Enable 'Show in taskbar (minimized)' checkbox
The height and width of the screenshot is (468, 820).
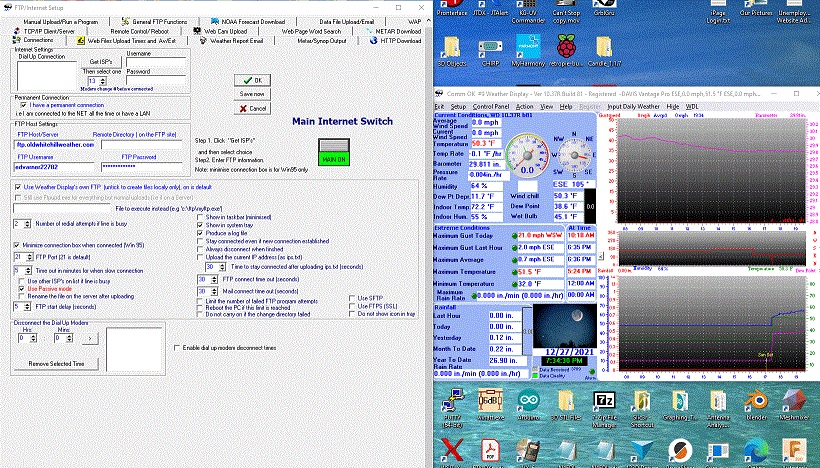[x=200, y=217]
